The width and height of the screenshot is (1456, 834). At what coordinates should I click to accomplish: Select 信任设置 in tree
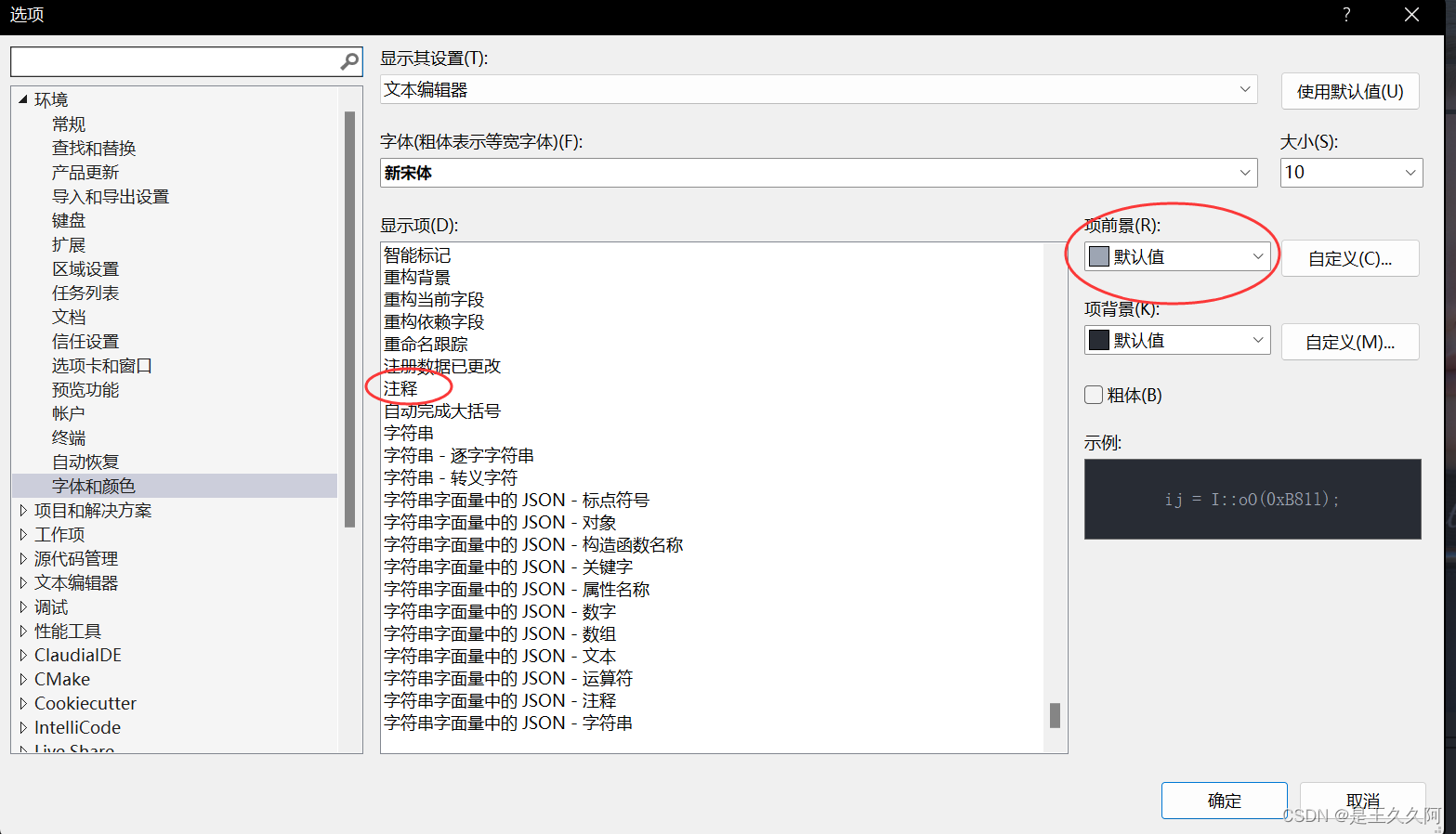click(x=85, y=341)
